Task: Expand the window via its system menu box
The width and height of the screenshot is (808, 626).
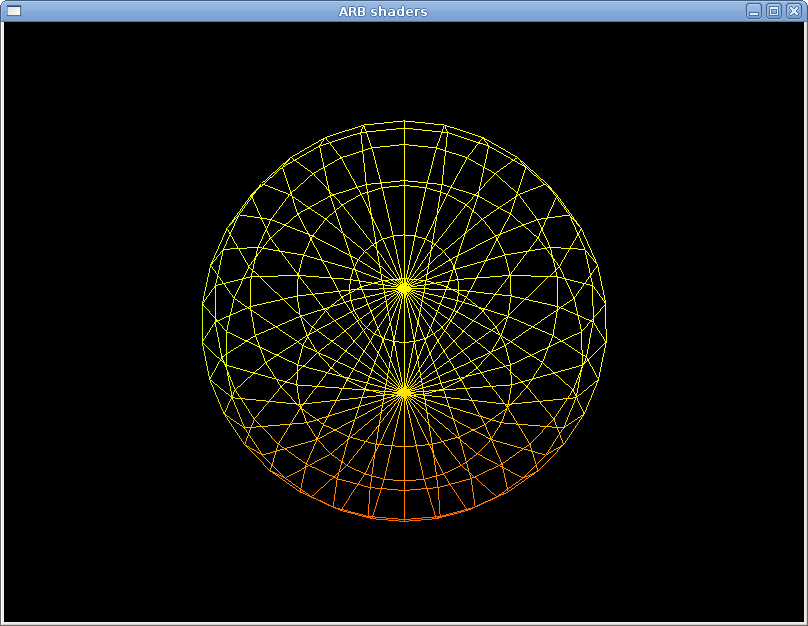Action: pyautogui.click(x=14, y=10)
